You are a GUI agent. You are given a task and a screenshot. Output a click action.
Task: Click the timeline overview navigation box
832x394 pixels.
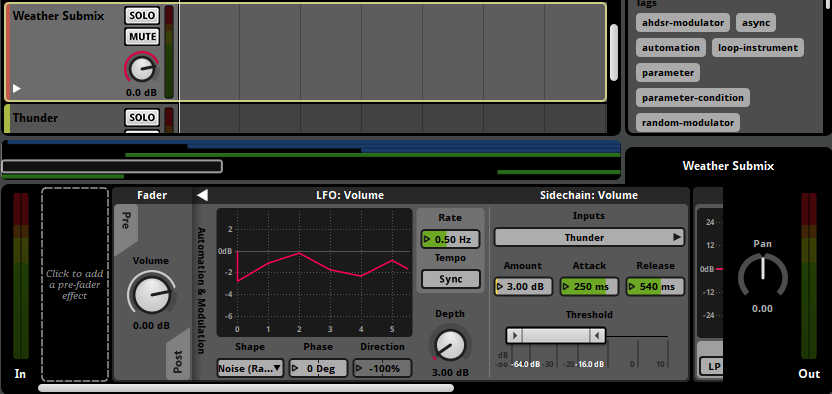pos(111,167)
